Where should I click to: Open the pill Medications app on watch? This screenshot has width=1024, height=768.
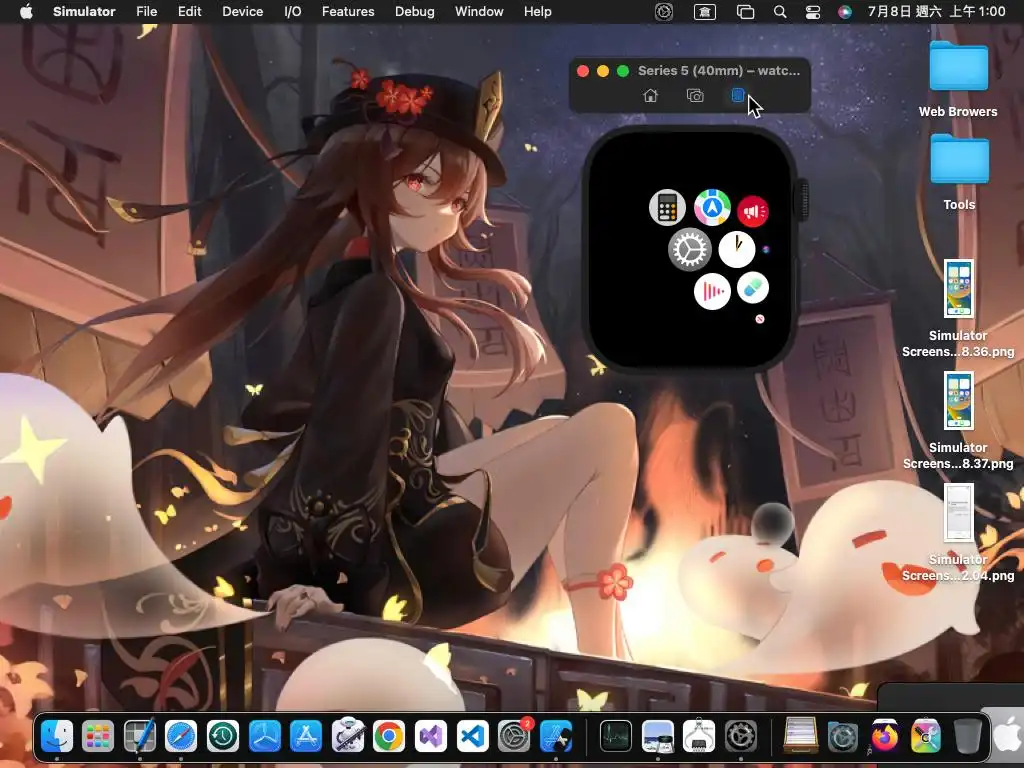click(x=752, y=288)
